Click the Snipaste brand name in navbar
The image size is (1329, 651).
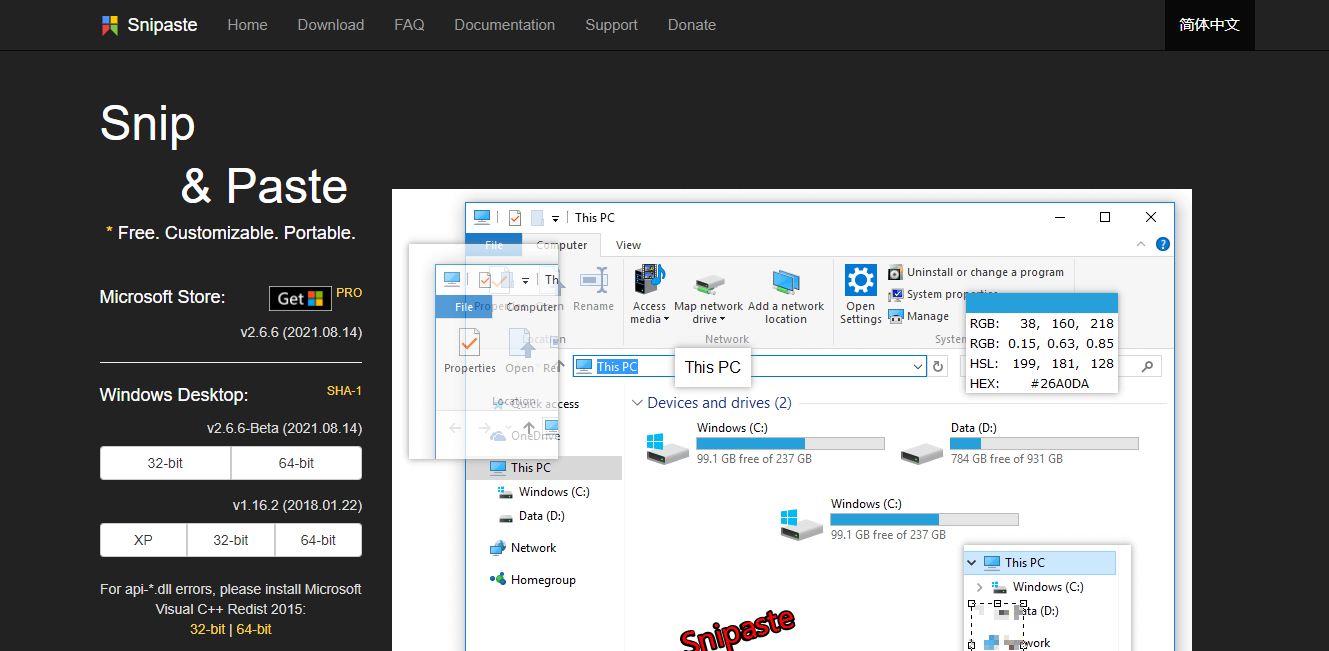pyautogui.click(x=162, y=25)
